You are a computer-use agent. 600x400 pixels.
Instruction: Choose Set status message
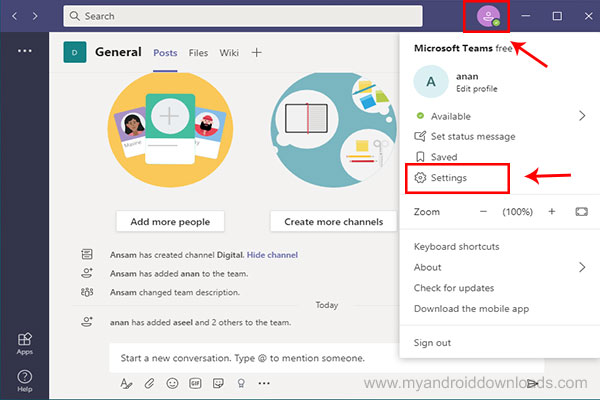[x=473, y=136]
